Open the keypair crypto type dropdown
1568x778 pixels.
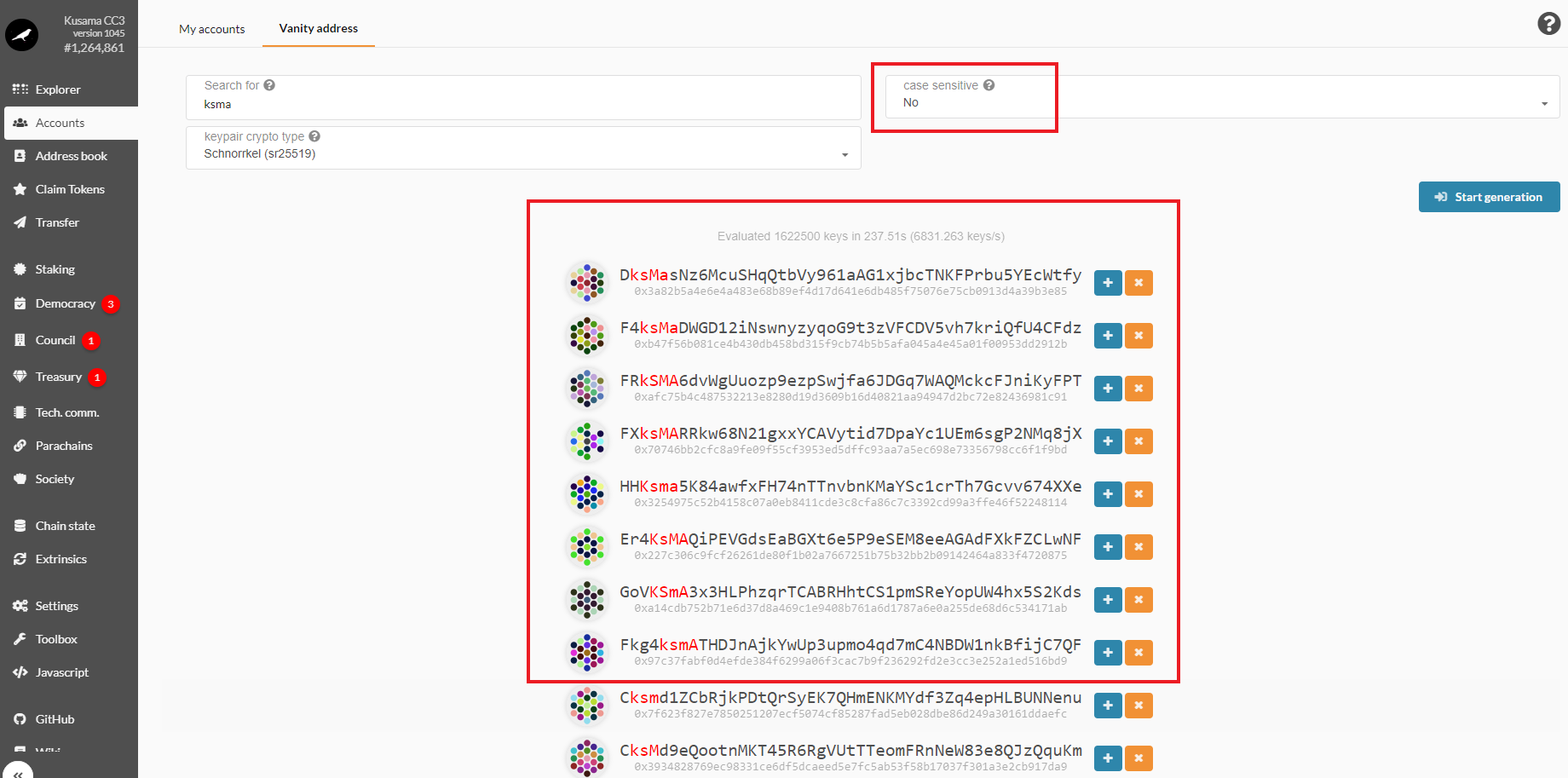point(523,147)
